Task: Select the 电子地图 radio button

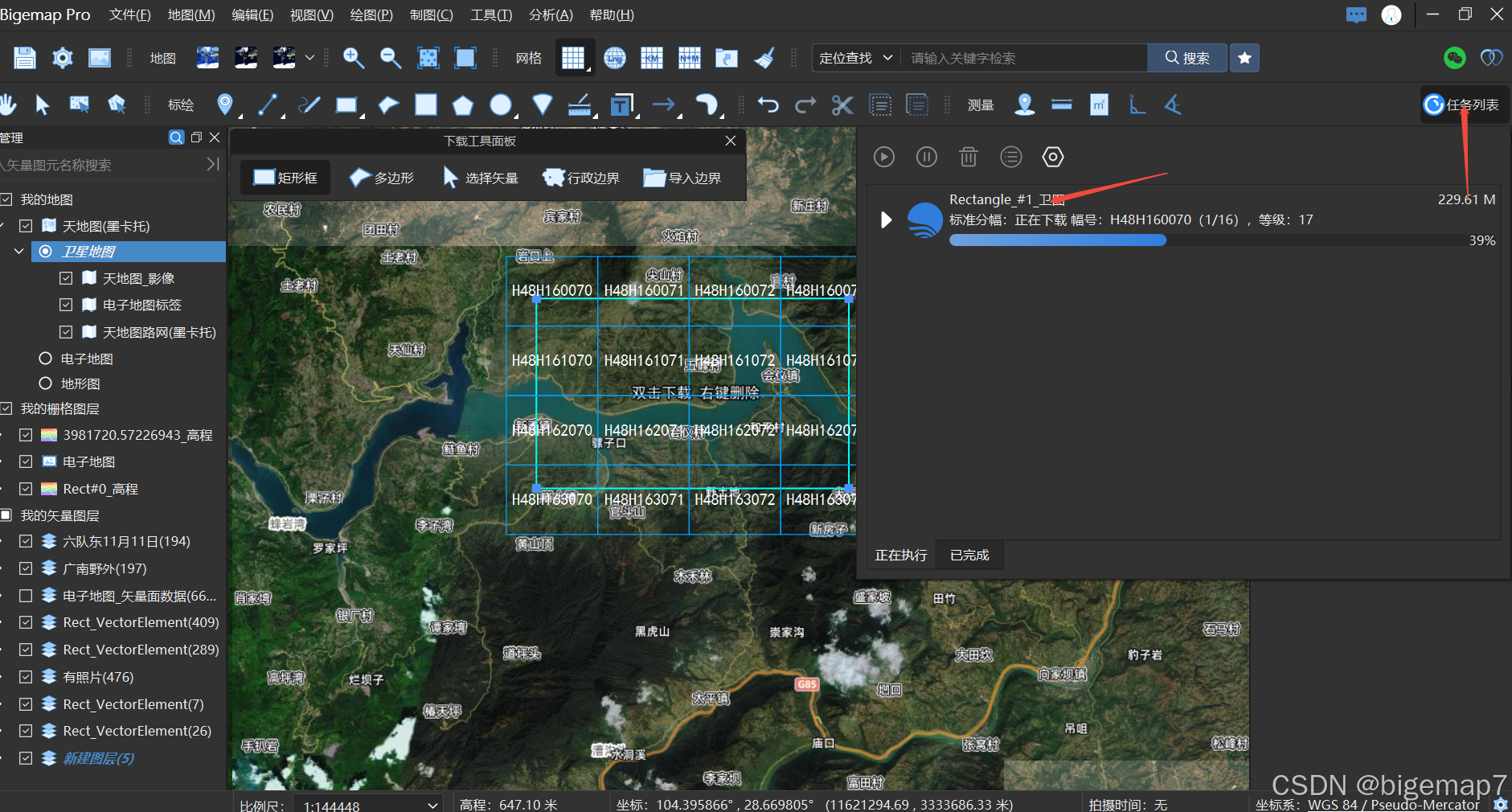Action: click(x=46, y=359)
